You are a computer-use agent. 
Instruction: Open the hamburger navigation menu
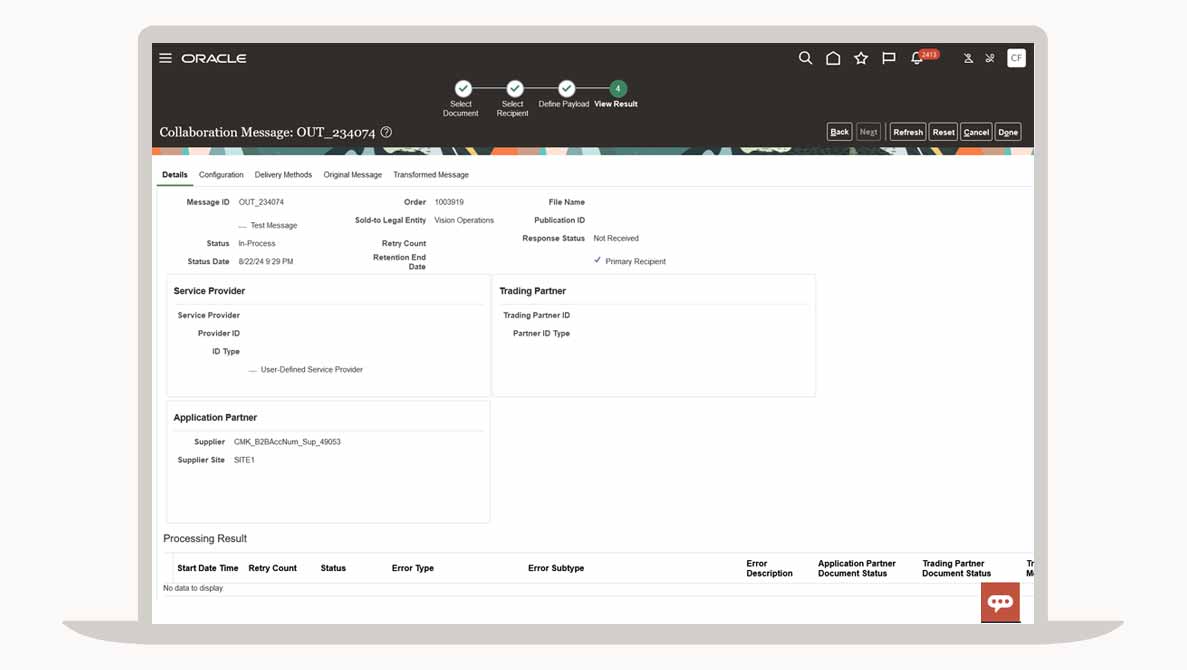166,58
